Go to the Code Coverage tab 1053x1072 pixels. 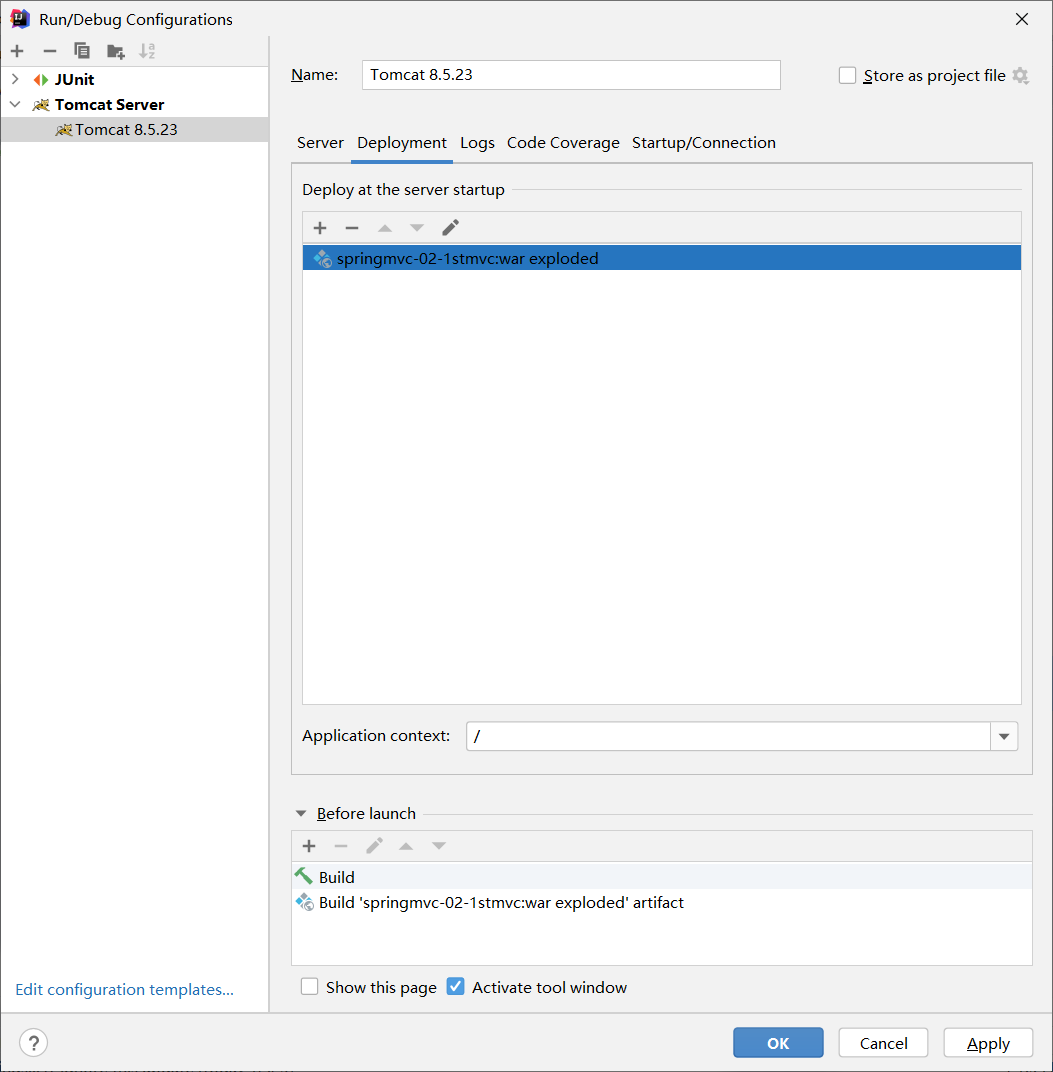coord(563,143)
